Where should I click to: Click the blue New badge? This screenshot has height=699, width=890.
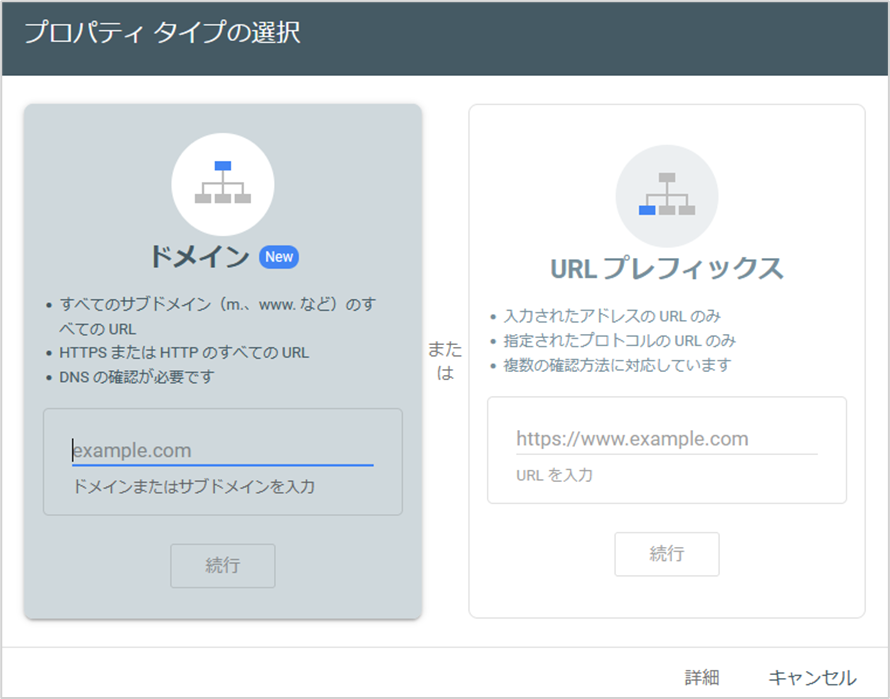point(279,257)
